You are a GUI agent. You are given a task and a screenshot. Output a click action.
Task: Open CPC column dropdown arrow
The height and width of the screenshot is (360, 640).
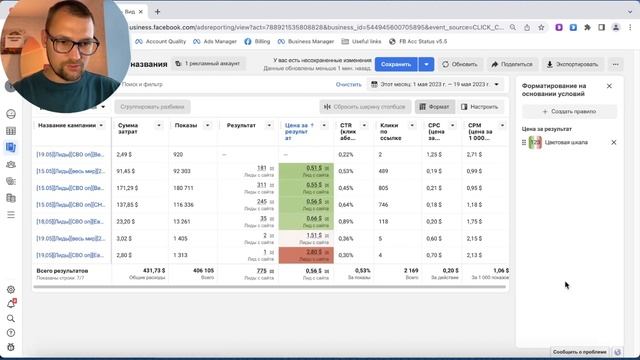click(x=452, y=125)
